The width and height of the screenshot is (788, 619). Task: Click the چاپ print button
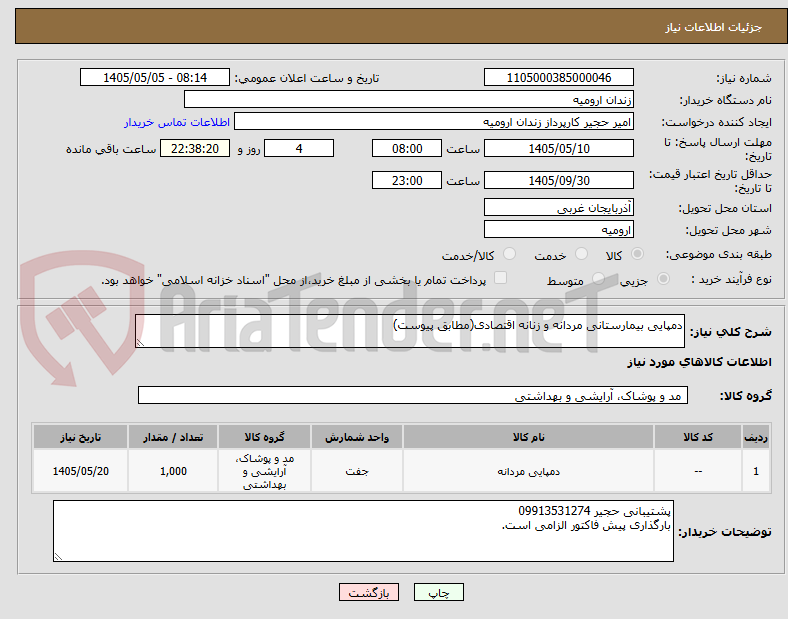pyautogui.click(x=439, y=592)
